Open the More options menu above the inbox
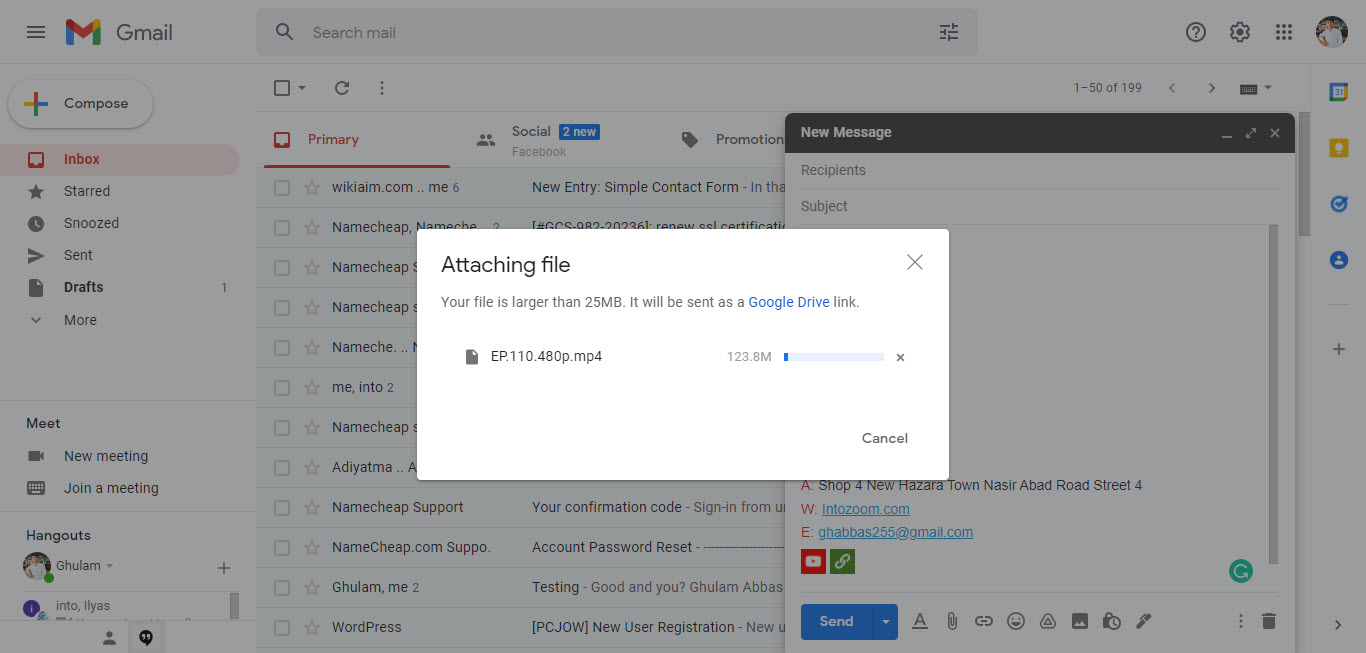The height and width of the screenshot is (653, 1366). (382, 88)
